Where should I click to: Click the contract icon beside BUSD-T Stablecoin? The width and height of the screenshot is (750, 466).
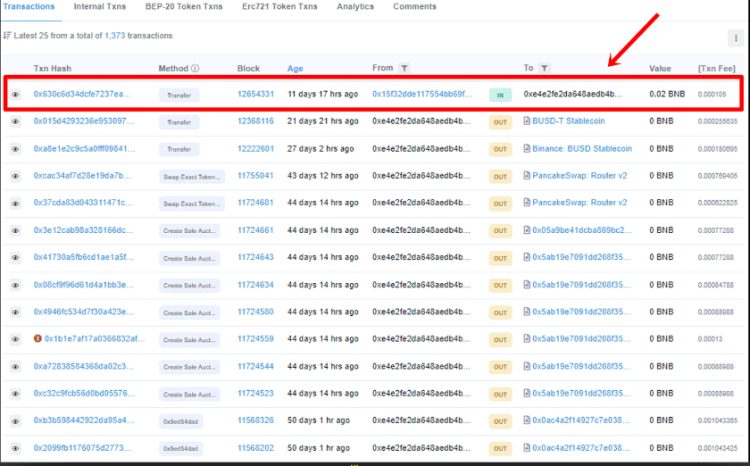click(527, 122)
